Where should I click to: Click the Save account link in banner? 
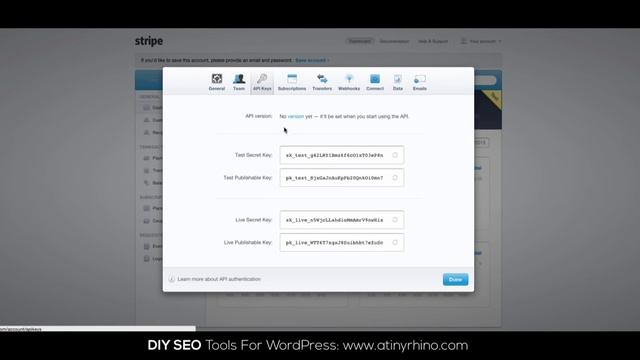pos(312,60)
